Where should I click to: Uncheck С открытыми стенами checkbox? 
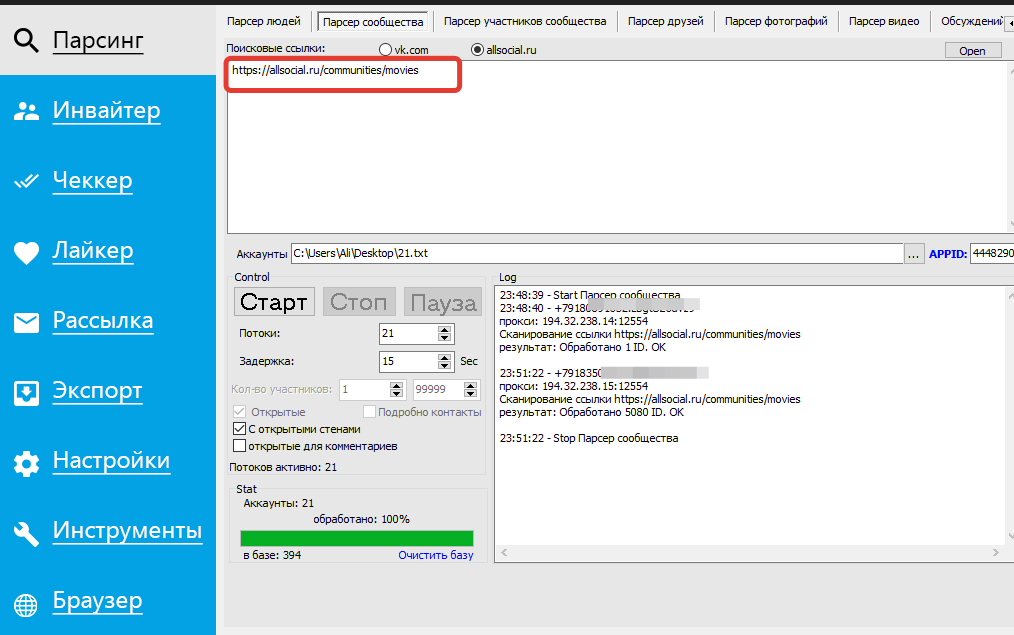pos(239,429)
